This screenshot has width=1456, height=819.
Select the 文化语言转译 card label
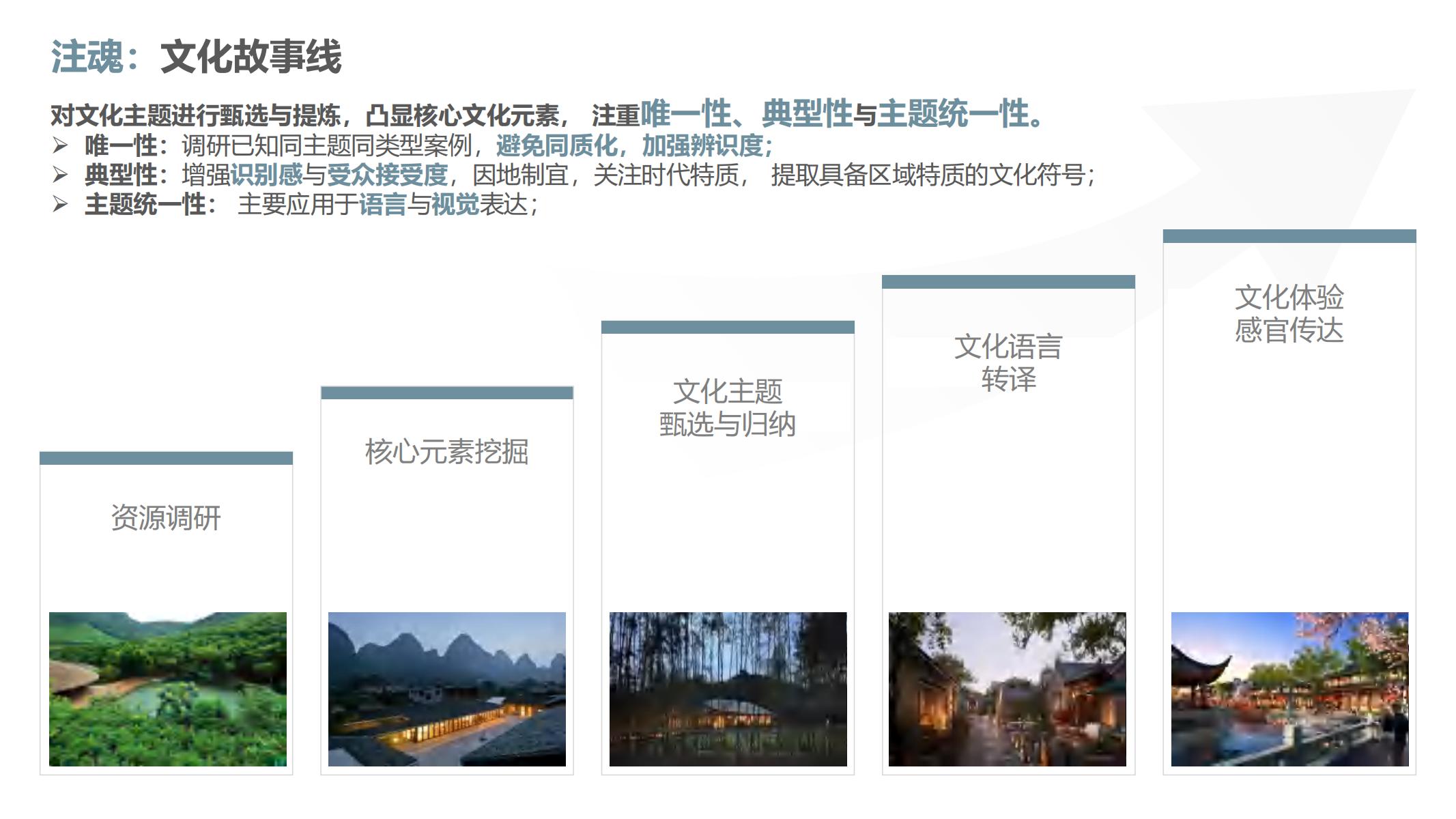[x=1008, y=362]
